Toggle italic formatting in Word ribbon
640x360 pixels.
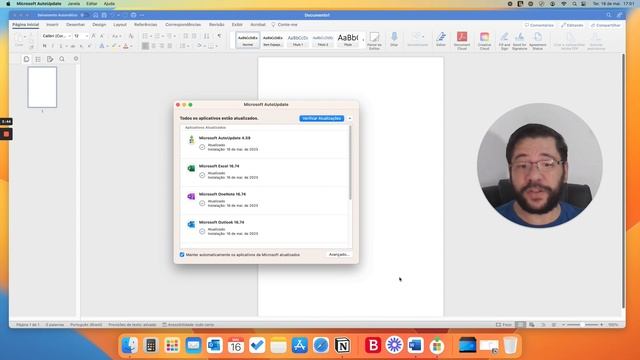point(53,46)
